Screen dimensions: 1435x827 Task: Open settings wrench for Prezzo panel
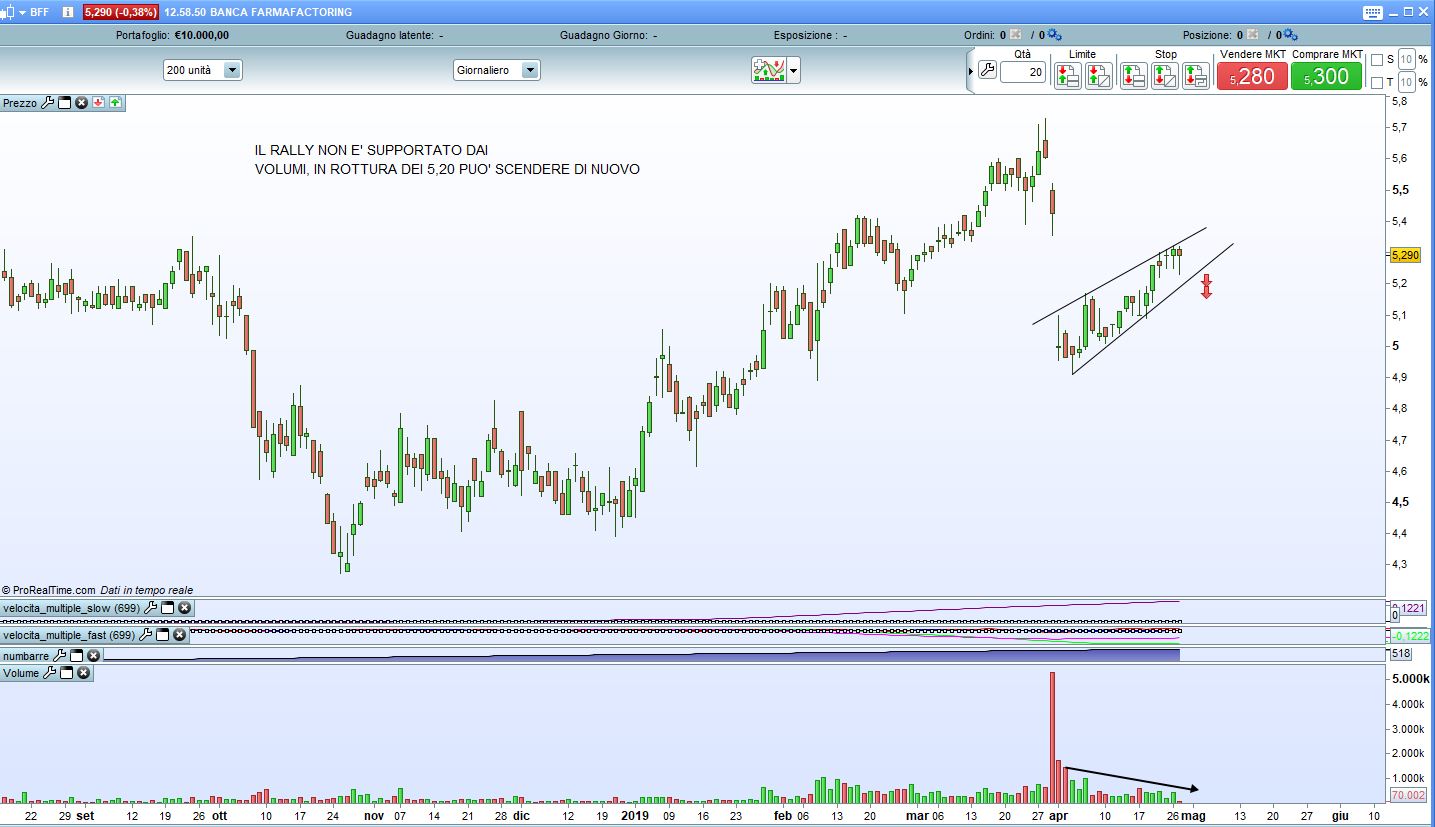[x=47, y=103]
